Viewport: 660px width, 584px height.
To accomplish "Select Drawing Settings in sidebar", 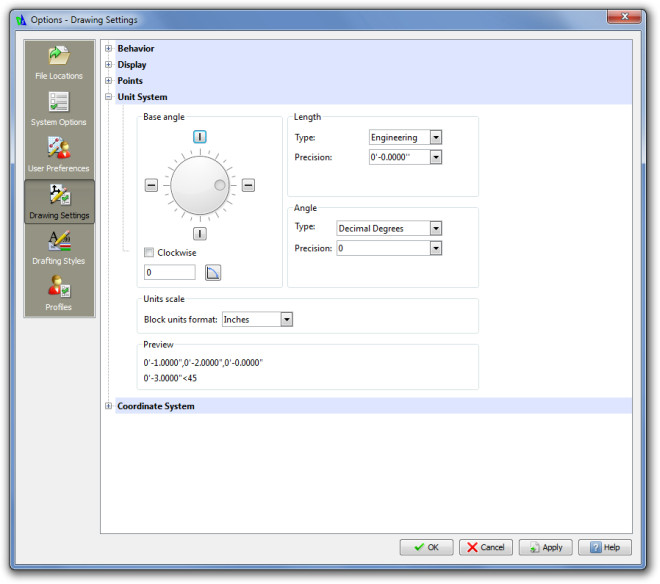I will tap(59, 202).
